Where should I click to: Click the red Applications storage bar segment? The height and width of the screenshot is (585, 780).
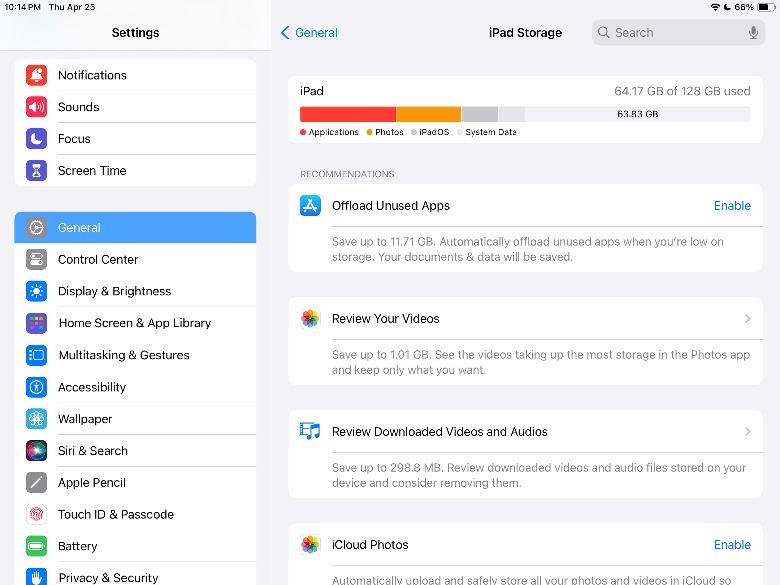coord(347,114)
